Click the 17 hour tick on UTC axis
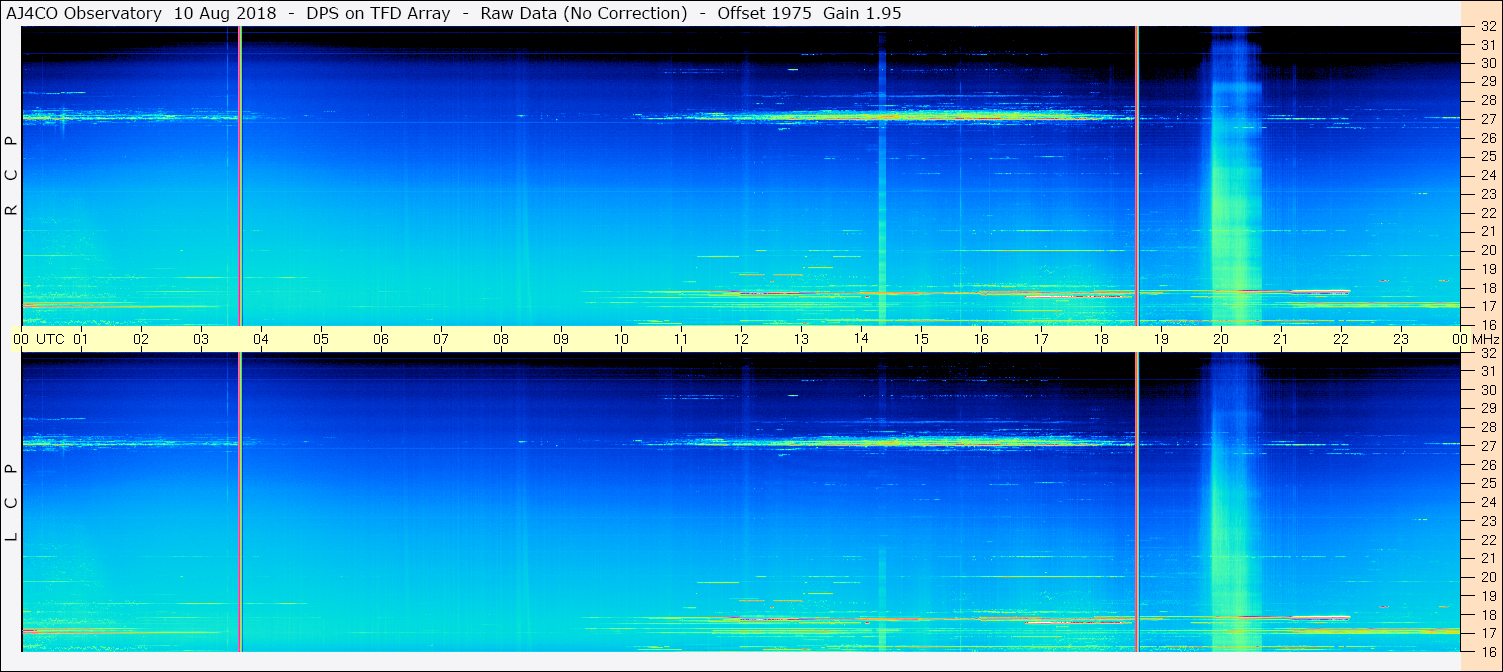Image resolution: width=1503 pixels, height=672 pixels. [1041, 339]
